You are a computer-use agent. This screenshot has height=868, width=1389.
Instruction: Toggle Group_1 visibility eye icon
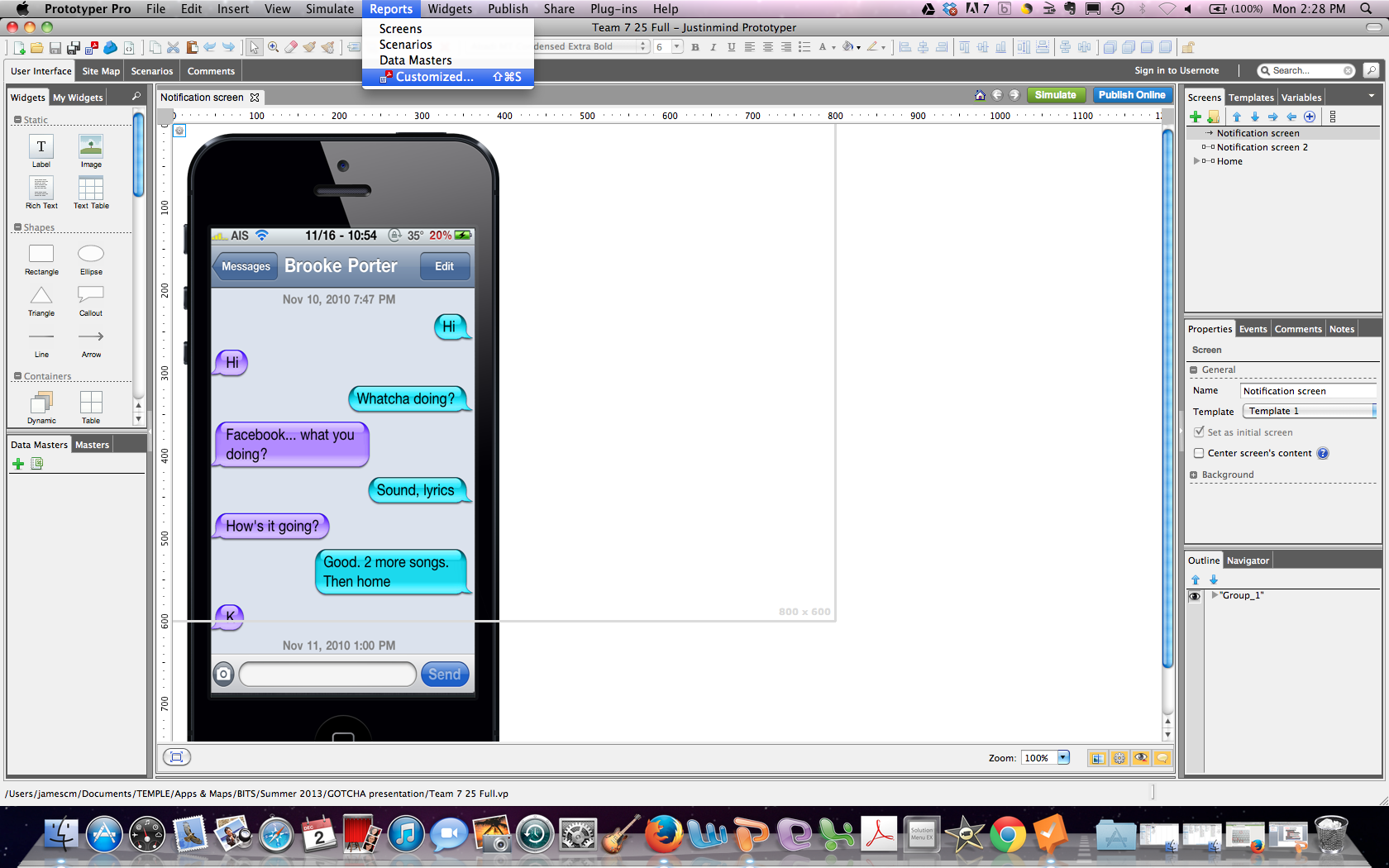click(1195, 596)
